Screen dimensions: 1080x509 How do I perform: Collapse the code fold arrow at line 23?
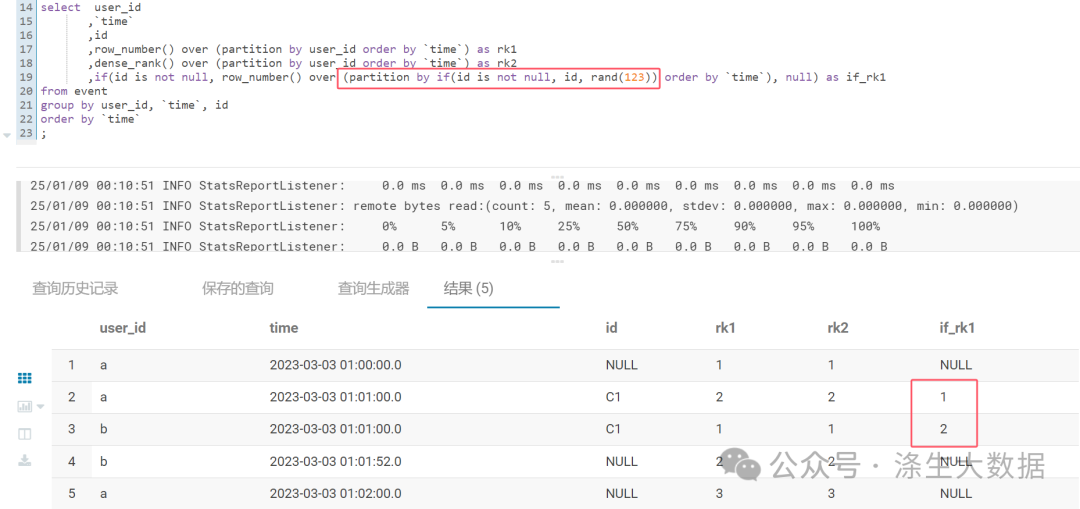pyautogui.click(x=7, y=135)
